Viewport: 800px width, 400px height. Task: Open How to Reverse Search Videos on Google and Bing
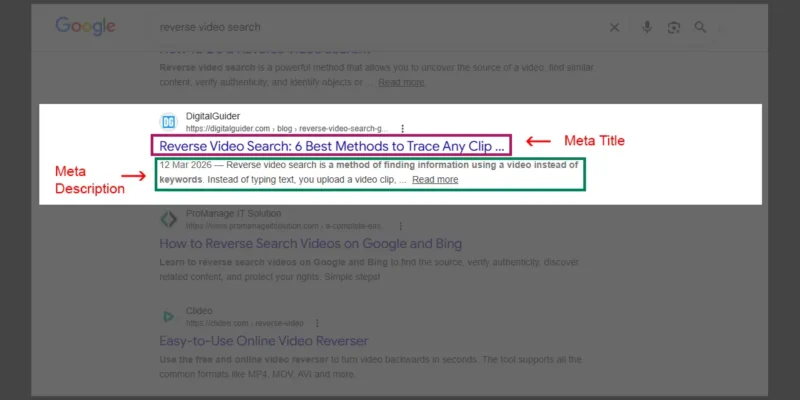coord(310,243)
